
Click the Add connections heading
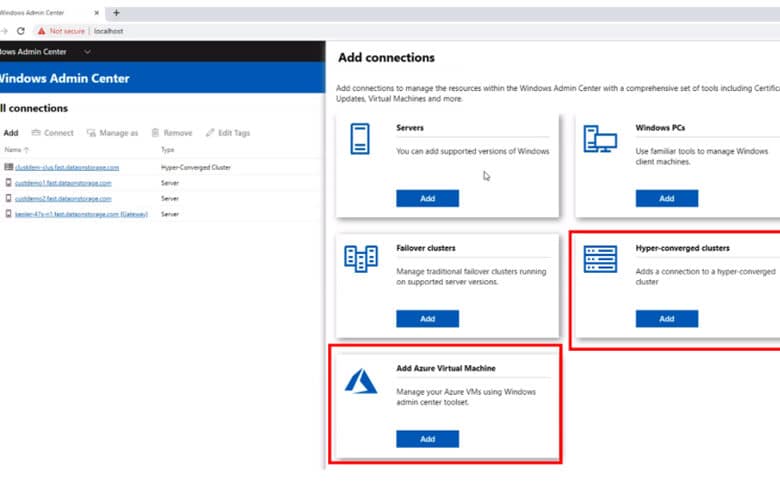(x=387, y=58)
